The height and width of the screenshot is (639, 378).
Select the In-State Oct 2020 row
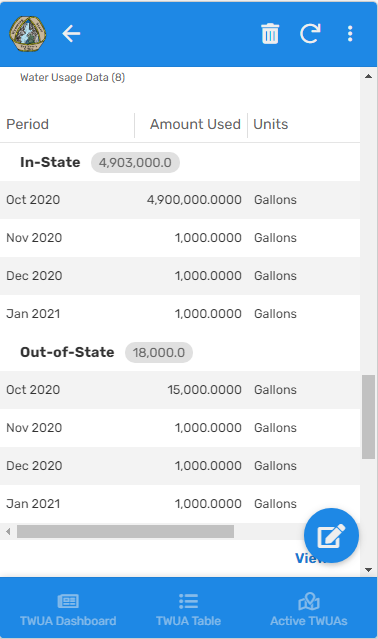[180, 200]
